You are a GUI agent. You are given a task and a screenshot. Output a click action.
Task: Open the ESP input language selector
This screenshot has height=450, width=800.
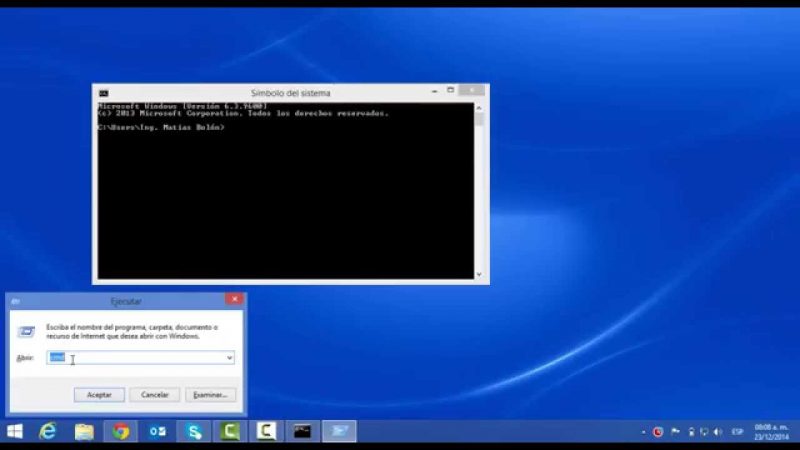tap(737, 432)
